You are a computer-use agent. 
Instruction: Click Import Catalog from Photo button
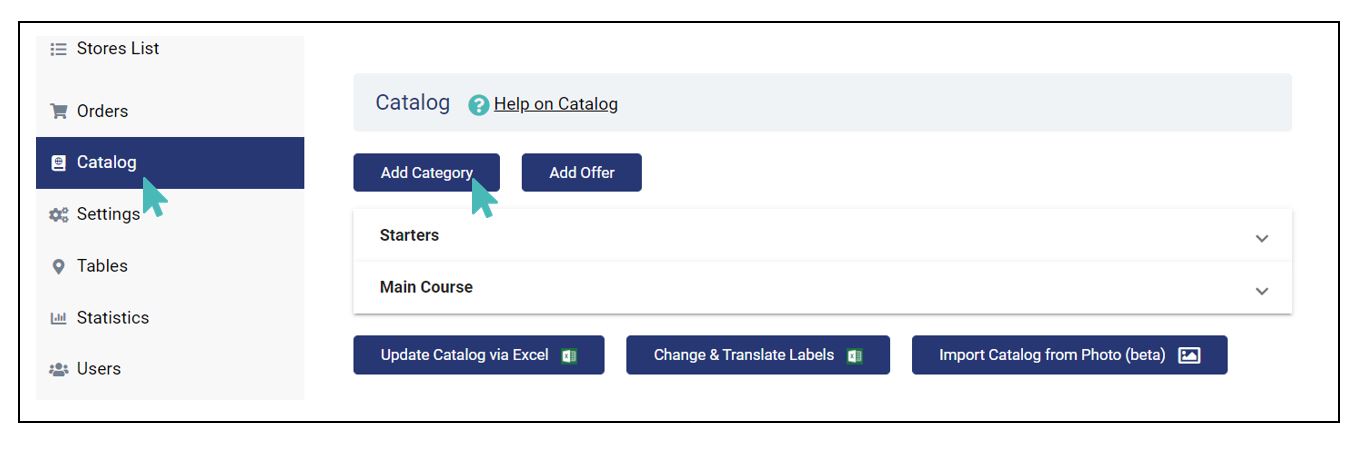(1069, 355)
